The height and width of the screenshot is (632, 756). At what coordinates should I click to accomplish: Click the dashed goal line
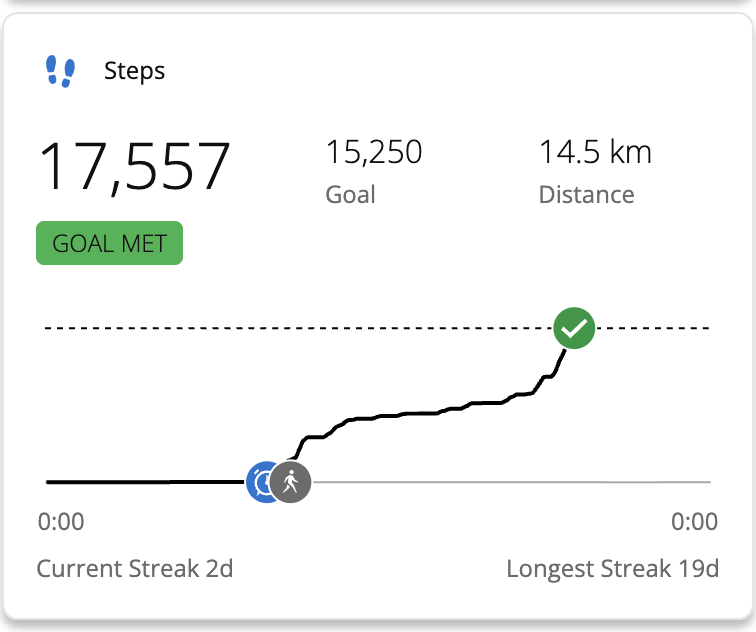point(300,328)
